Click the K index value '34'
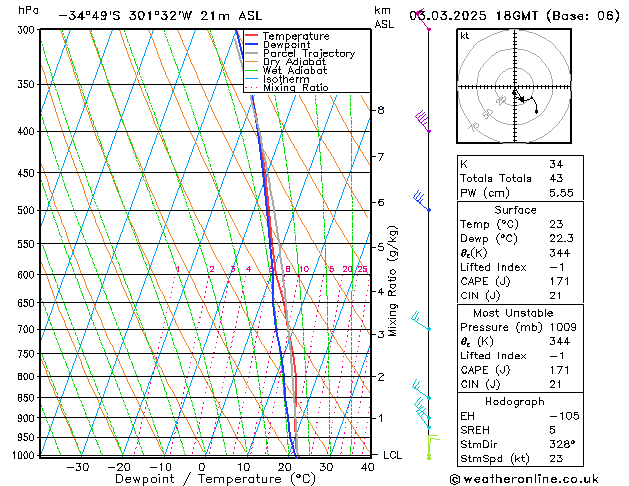 [x=556, y=164]
